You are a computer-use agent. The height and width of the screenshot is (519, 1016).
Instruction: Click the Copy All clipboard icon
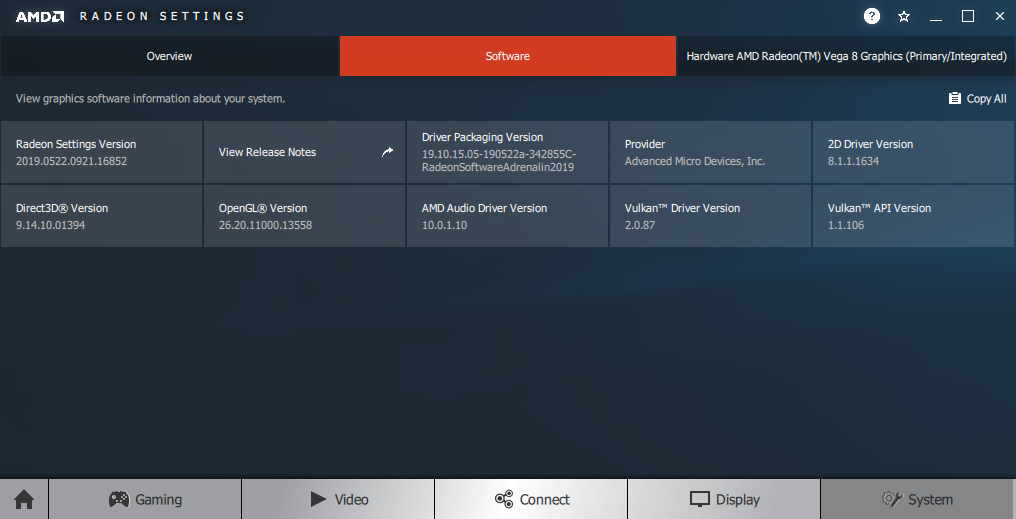point(954,99)
